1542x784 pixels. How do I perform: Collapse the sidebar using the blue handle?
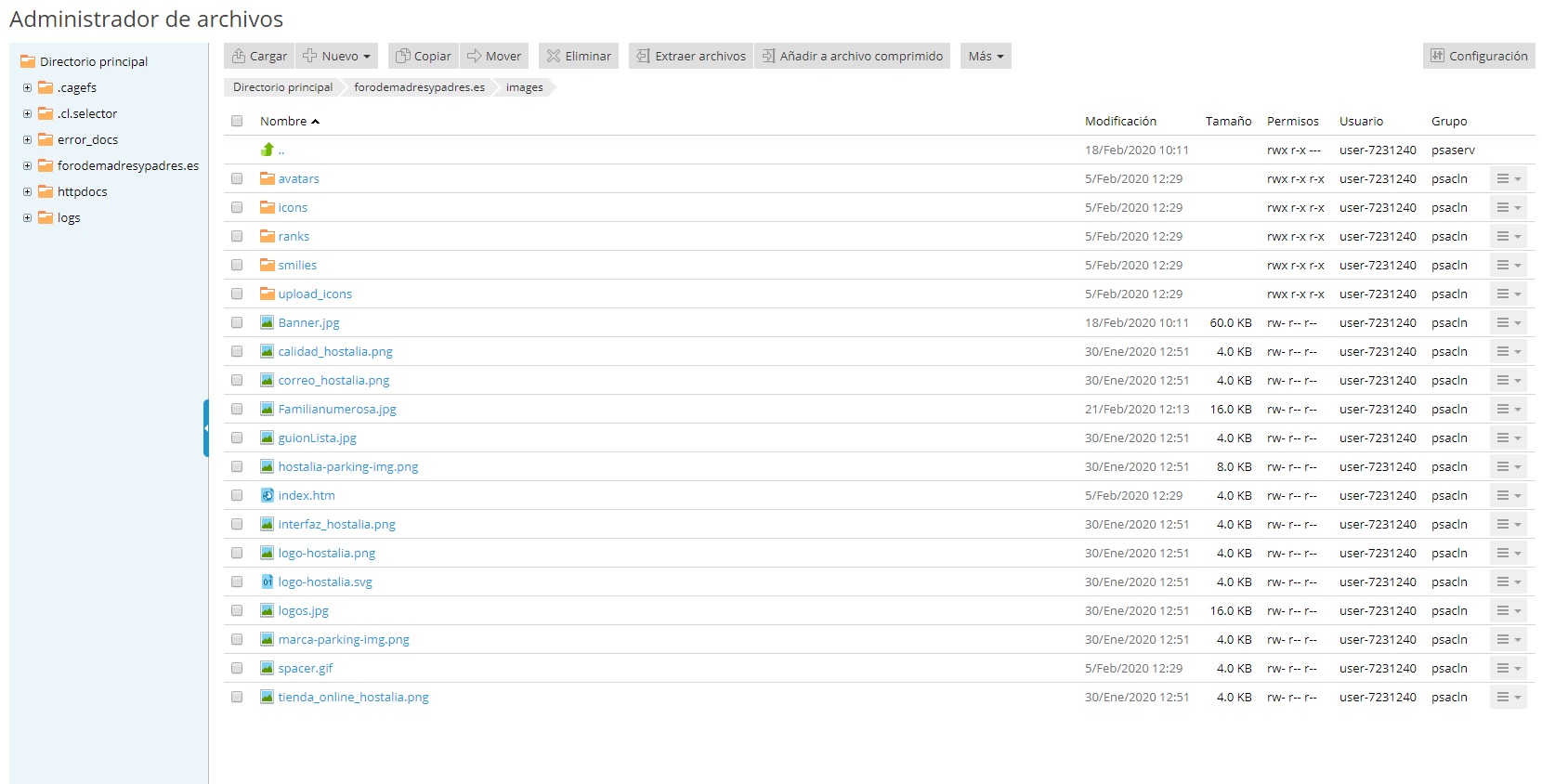[x=205, y=428]
